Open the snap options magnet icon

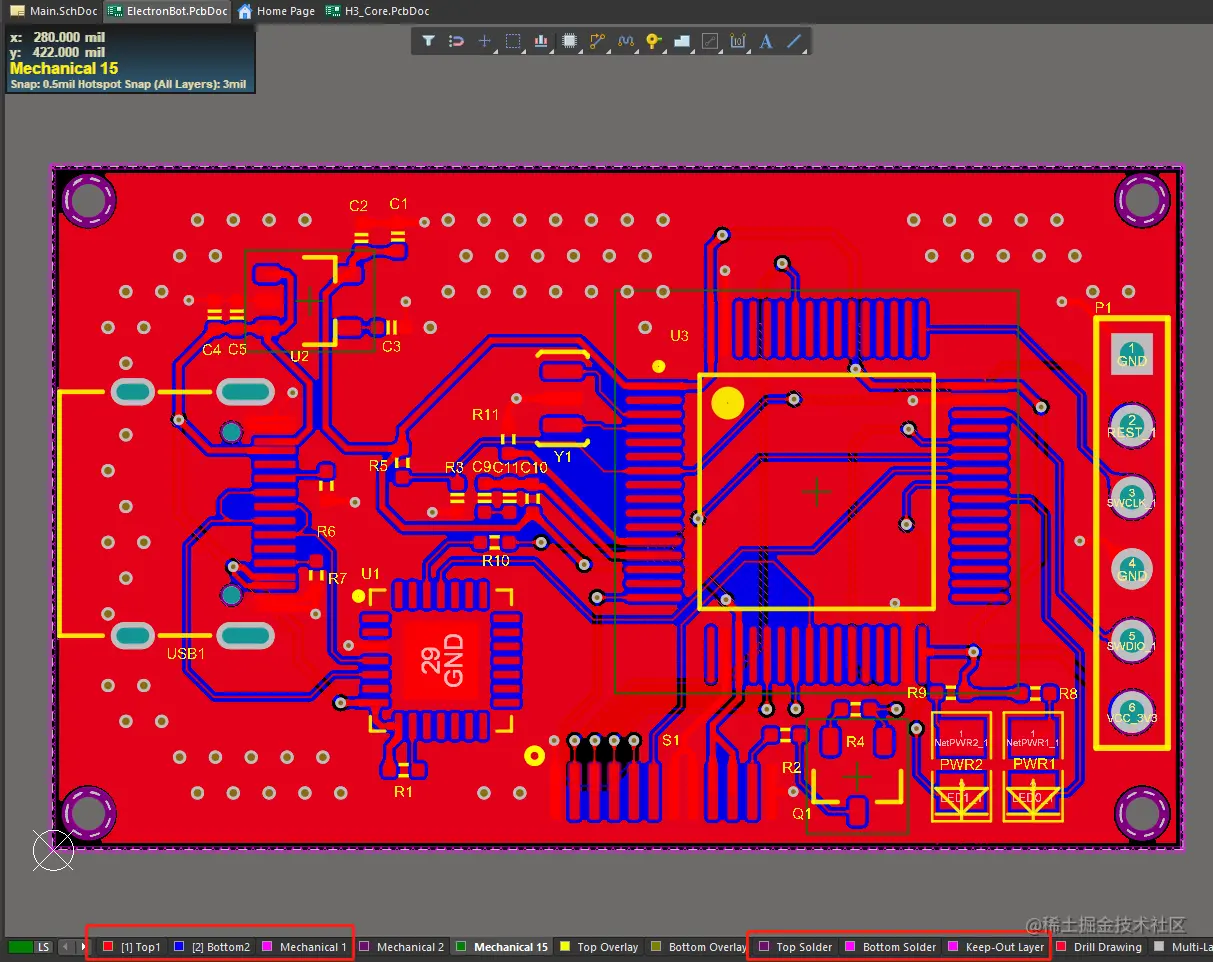click(456, 41)
